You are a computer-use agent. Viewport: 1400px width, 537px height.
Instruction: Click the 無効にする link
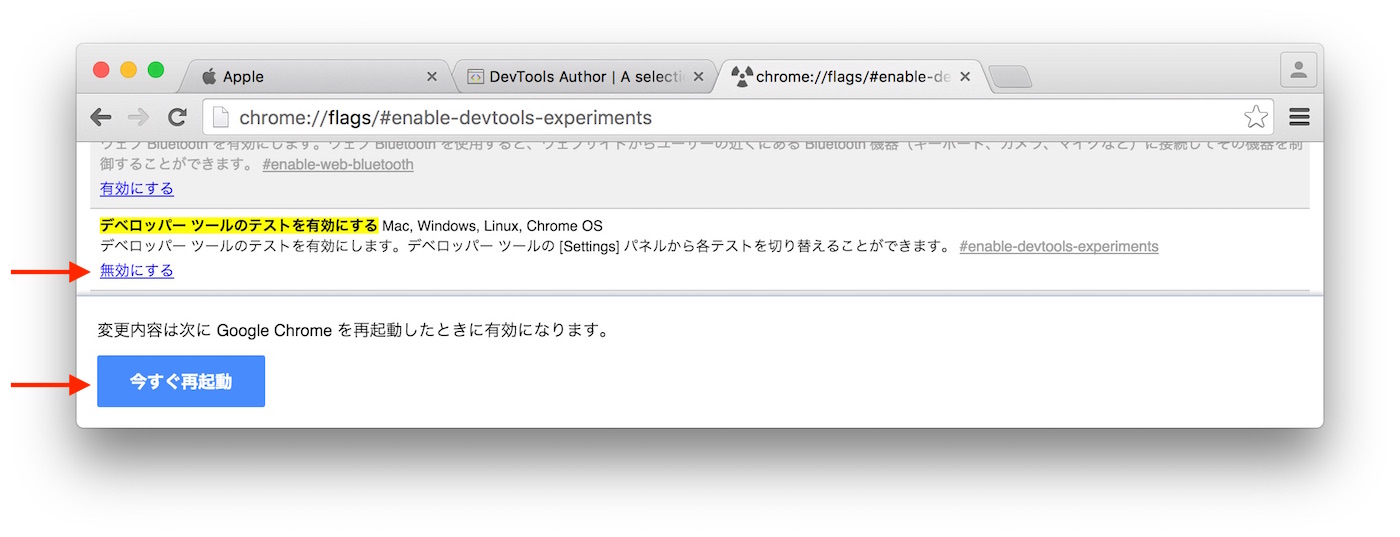pyautogui.click(x=137, y=270)
